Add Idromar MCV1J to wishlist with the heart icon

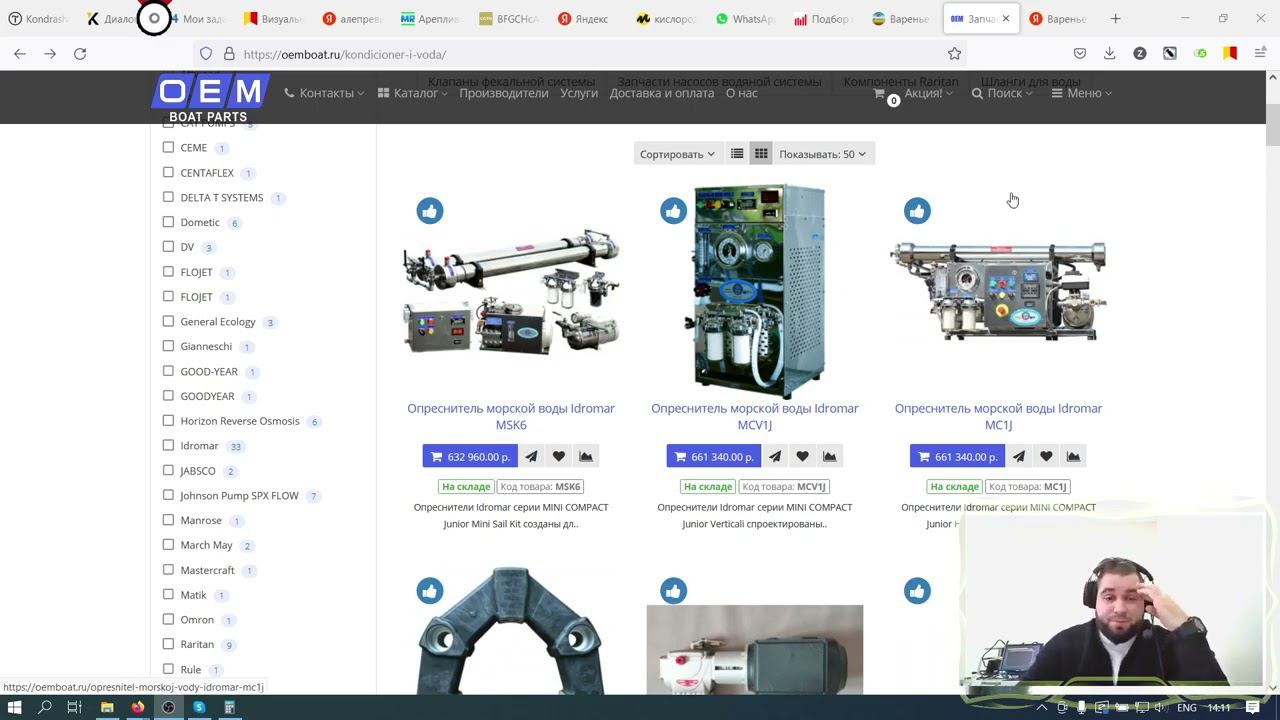(802, 456)
